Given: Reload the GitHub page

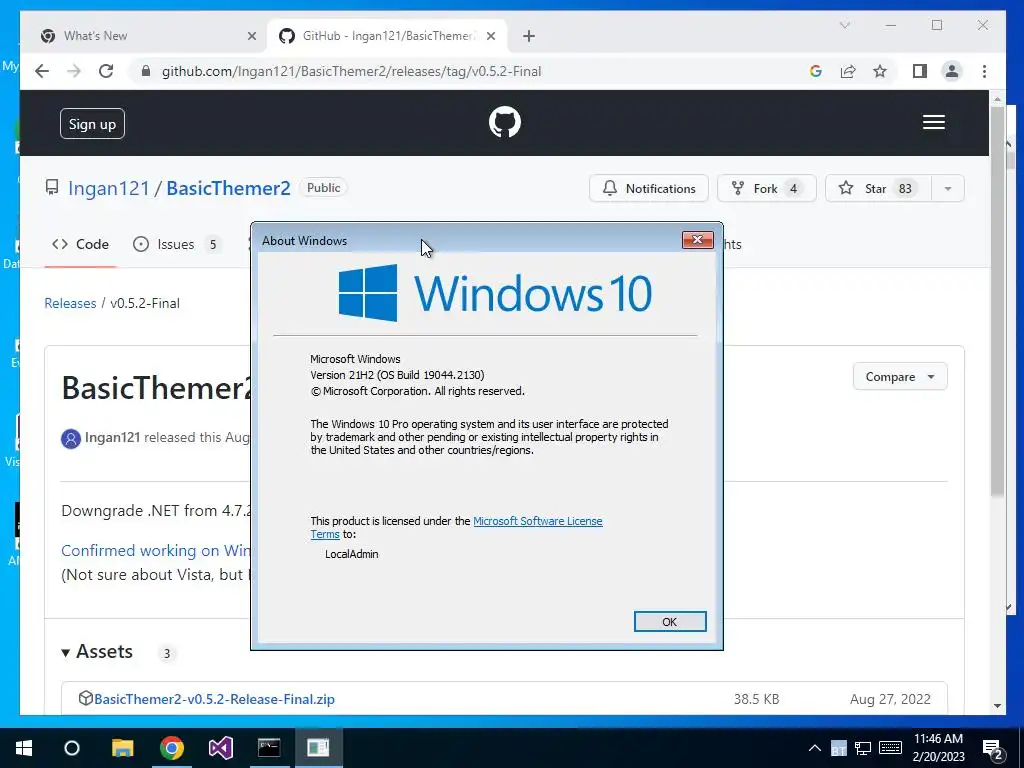Looking at the screenshot, I should click(106, 71).
